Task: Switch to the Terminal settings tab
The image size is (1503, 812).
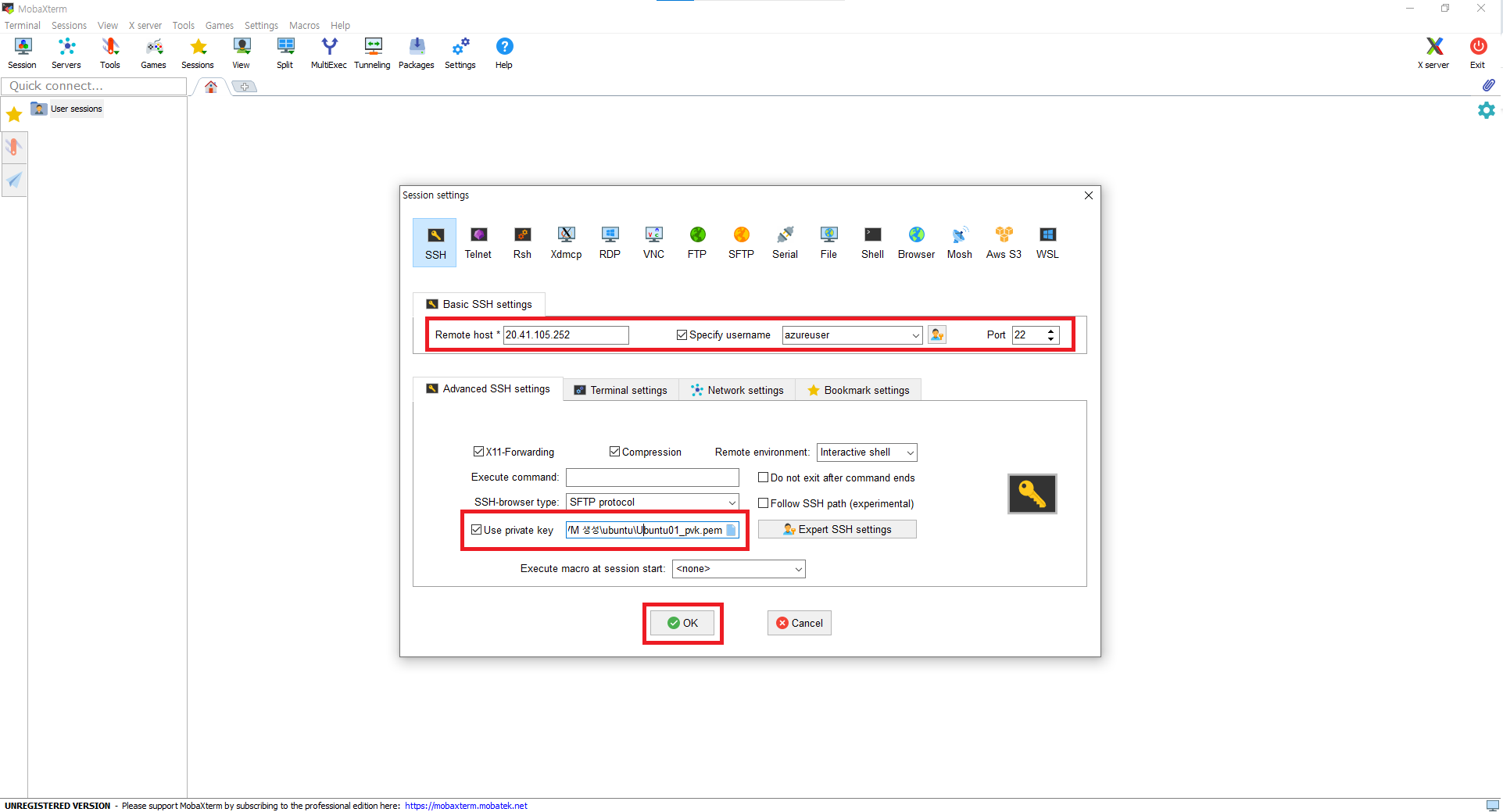Action: pos(621,390)
